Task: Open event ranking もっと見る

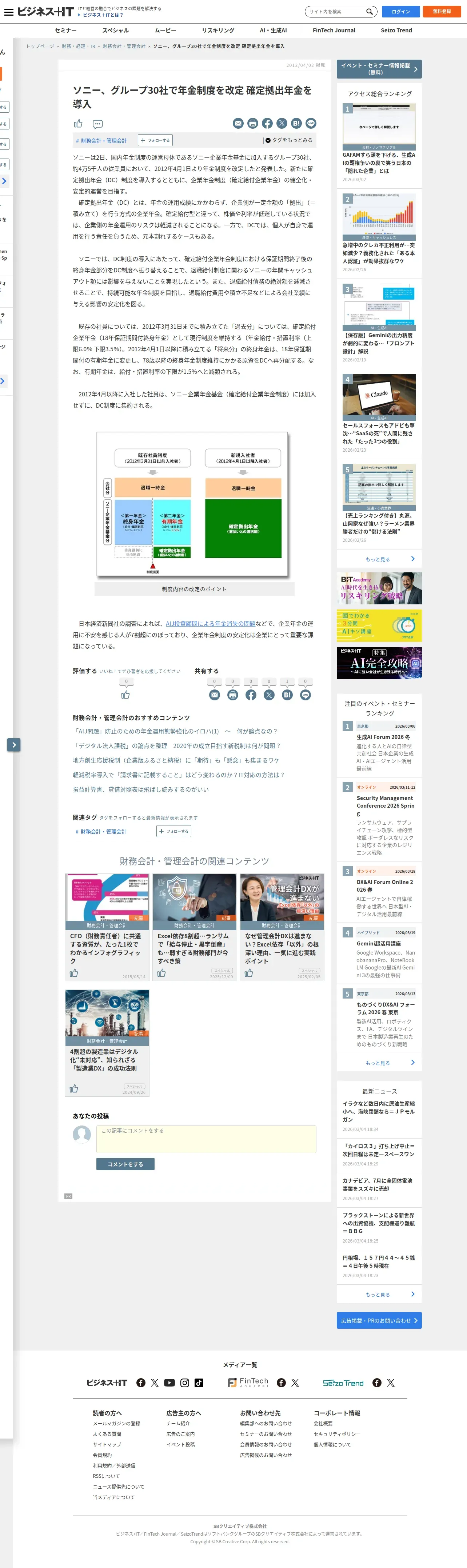Action: [379, 1063]
